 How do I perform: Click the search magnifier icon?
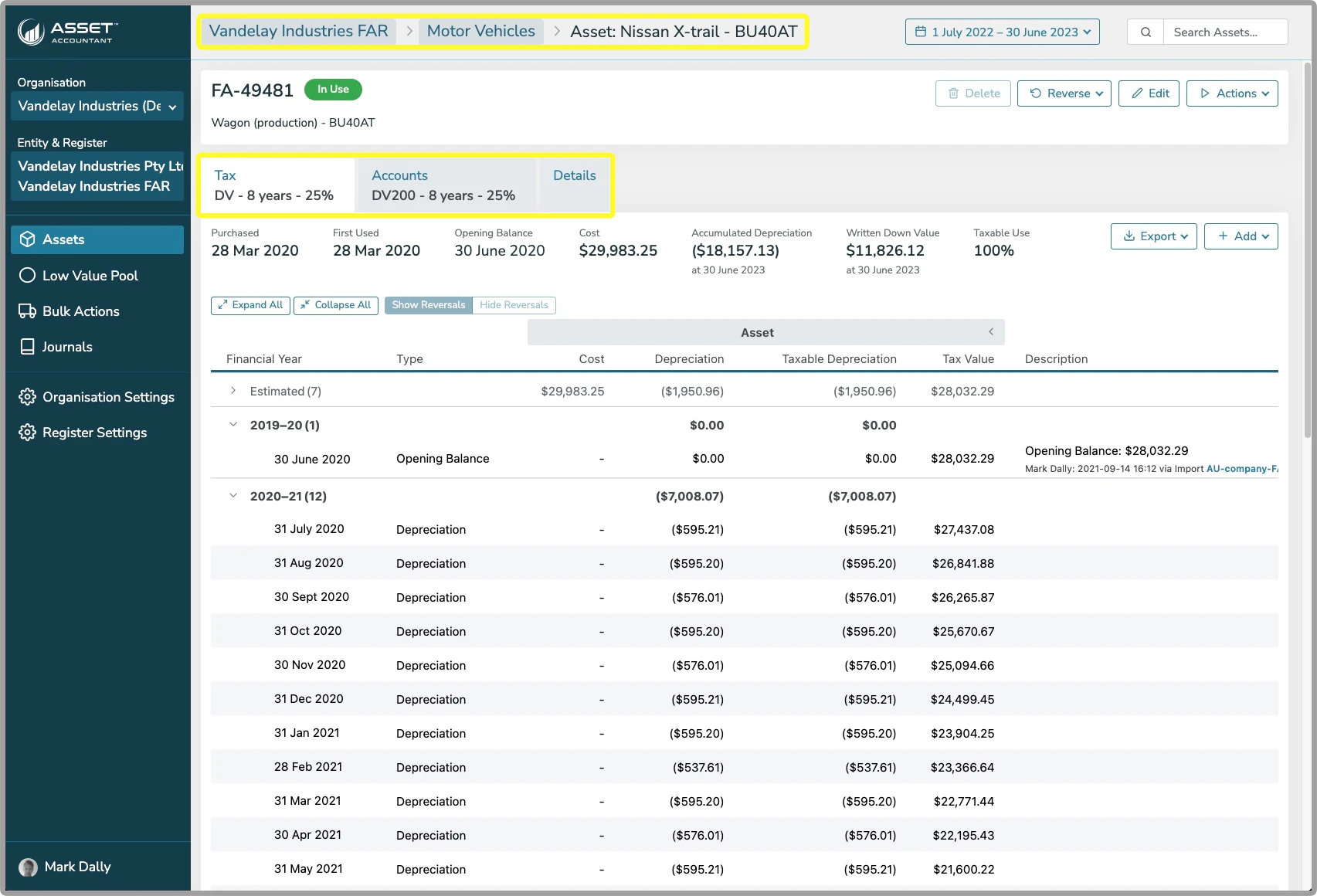(x=1145, y=32)
